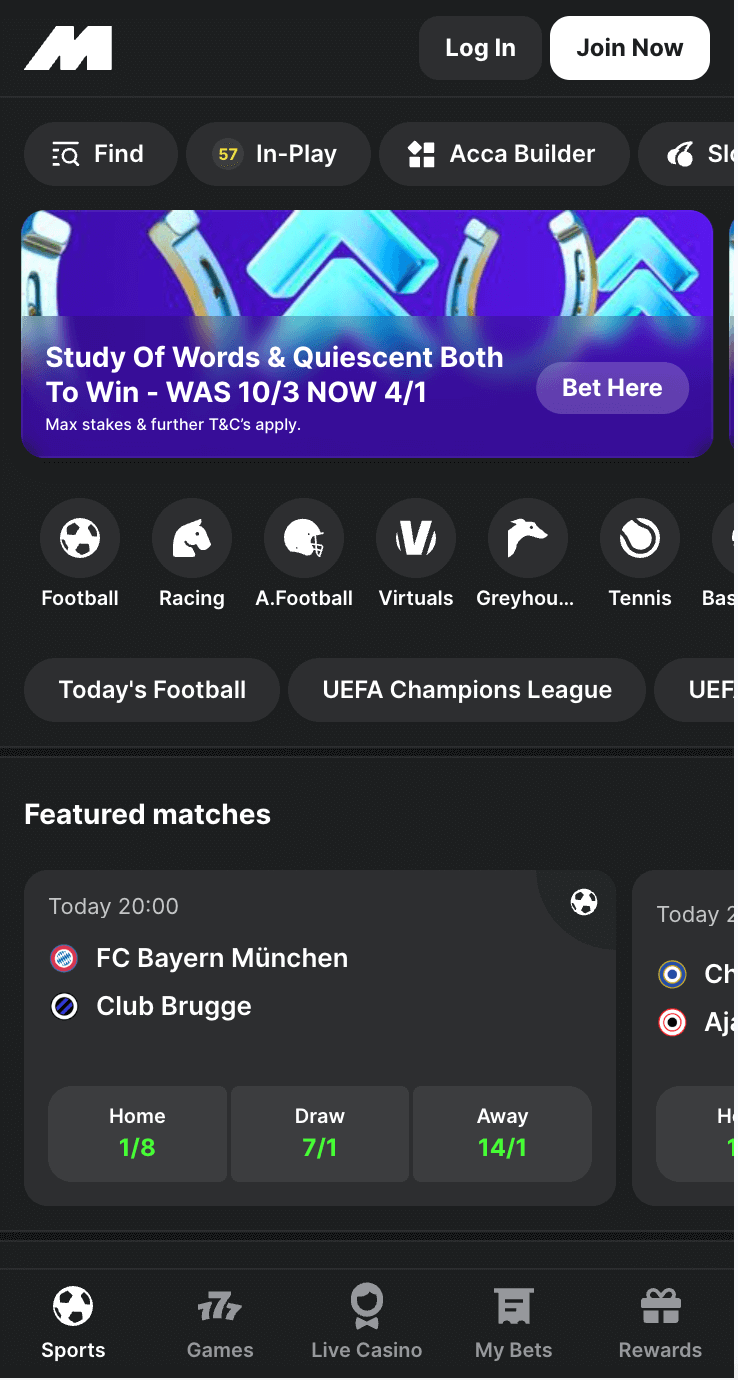Open the Football sport icon
Viewport: 738px width, 1380px height.
point(80,540)
